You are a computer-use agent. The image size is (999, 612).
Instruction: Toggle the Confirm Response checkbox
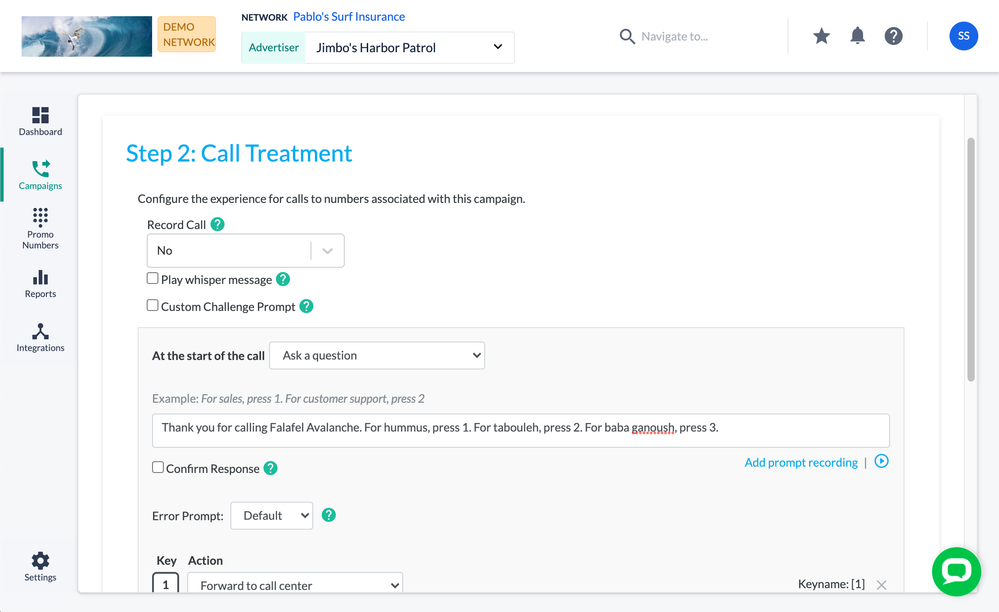point(158,467)
